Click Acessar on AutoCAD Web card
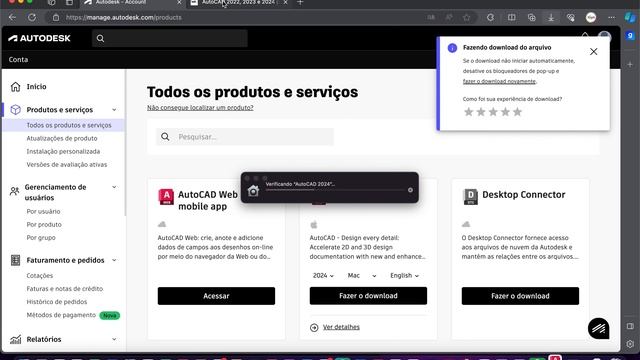This screenshot has height=360, width=640. pos(216,296)
